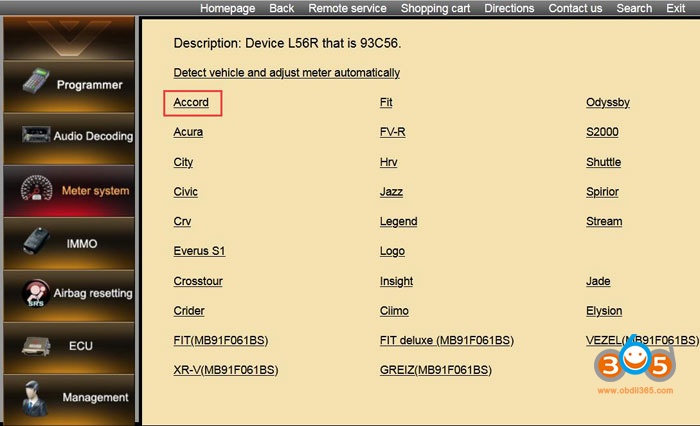Open XR-V(MB91F061BS) link
The width and height of the screenshot is (700, 426).
(225, 370)
